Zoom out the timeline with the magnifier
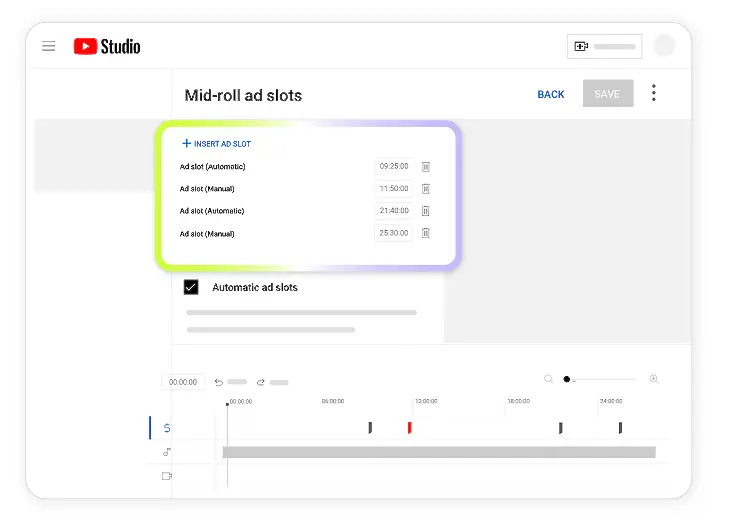Screen dimensions: 729x532 (x=548, y=379)
